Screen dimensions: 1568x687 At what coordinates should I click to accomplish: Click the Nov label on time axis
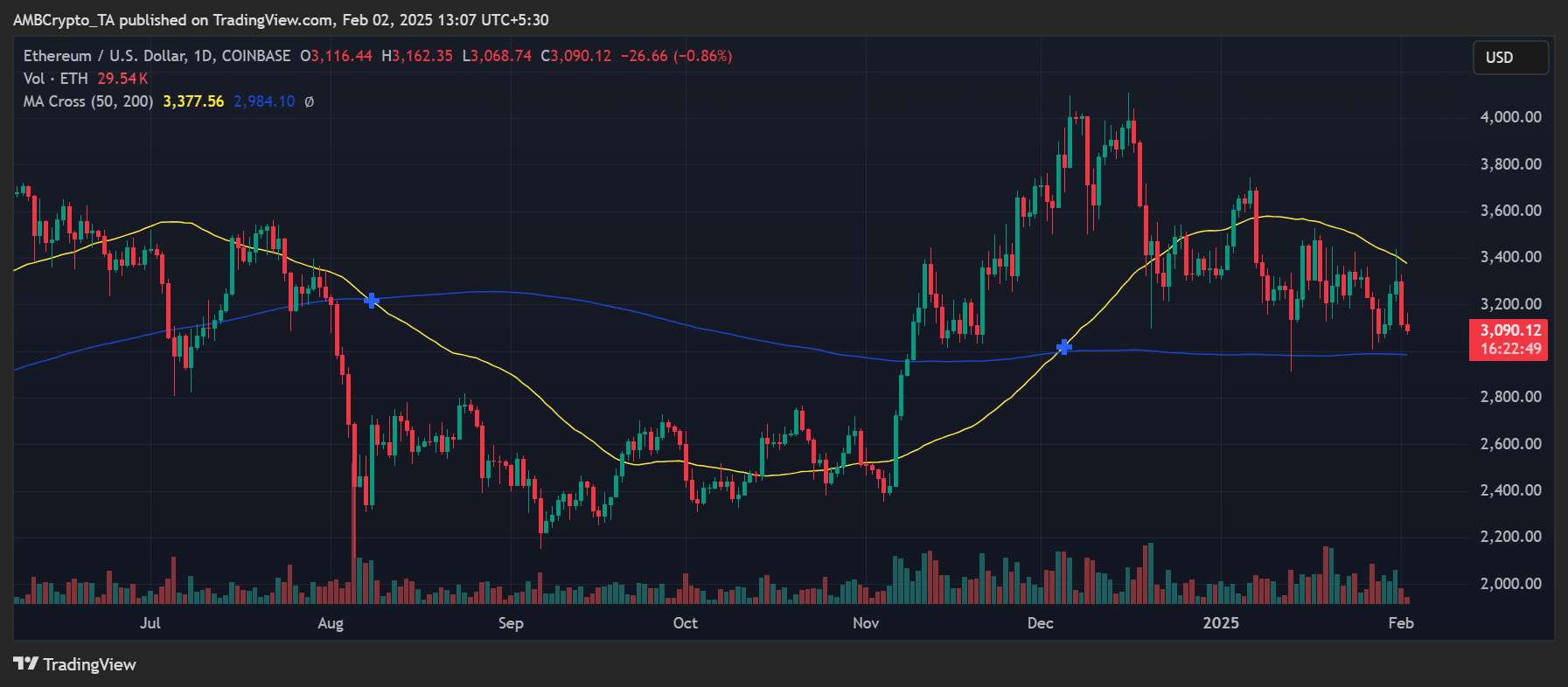[866, 623]
